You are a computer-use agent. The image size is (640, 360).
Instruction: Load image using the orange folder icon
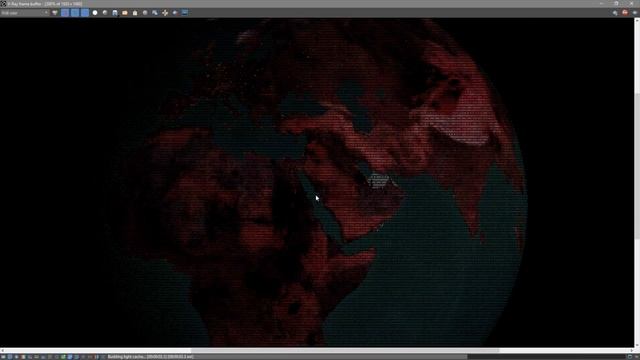(x=125, y=13)
